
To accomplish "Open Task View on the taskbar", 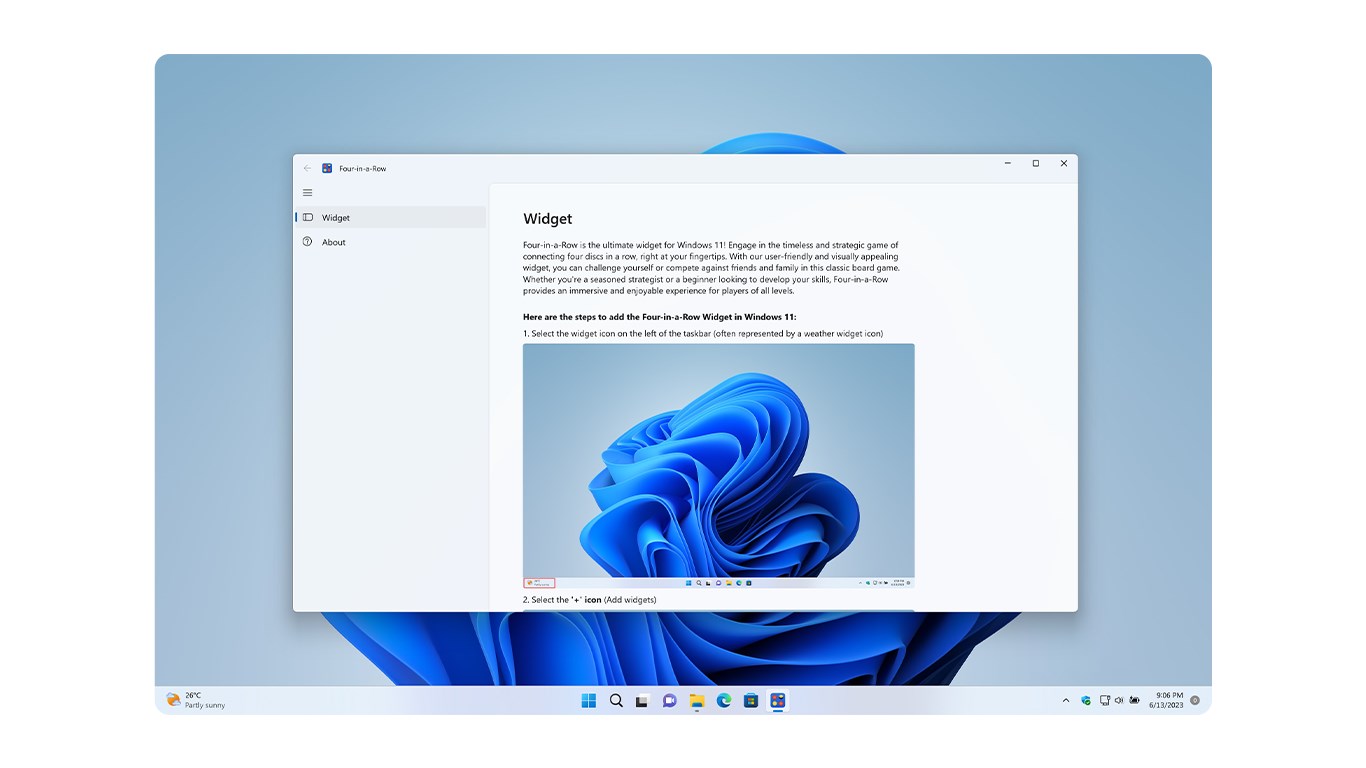I will [x=643, y=701].
